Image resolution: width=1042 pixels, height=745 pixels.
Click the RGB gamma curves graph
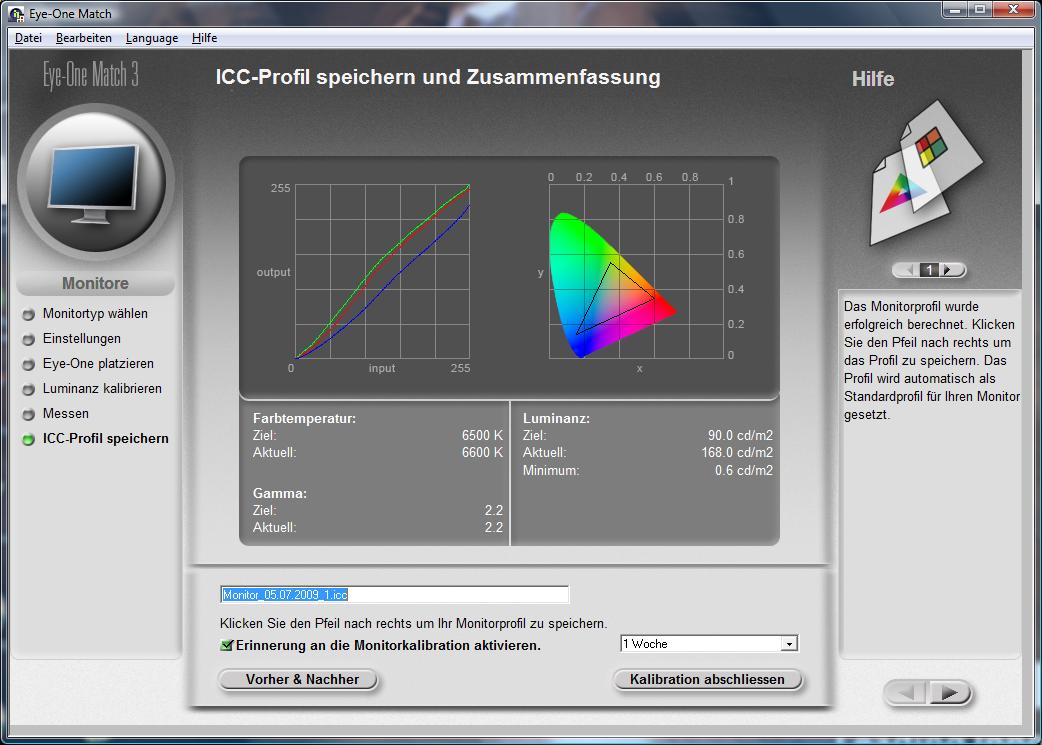pos(382,271)
